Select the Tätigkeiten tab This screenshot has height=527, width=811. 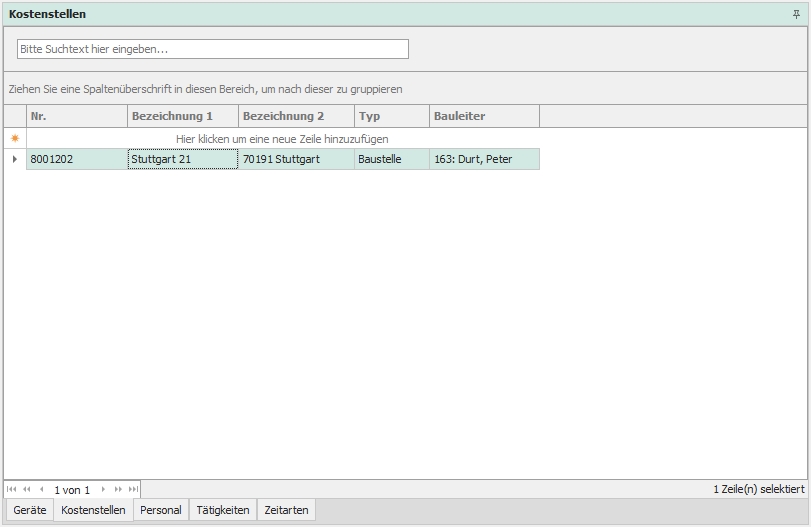(x=223, y=510)
